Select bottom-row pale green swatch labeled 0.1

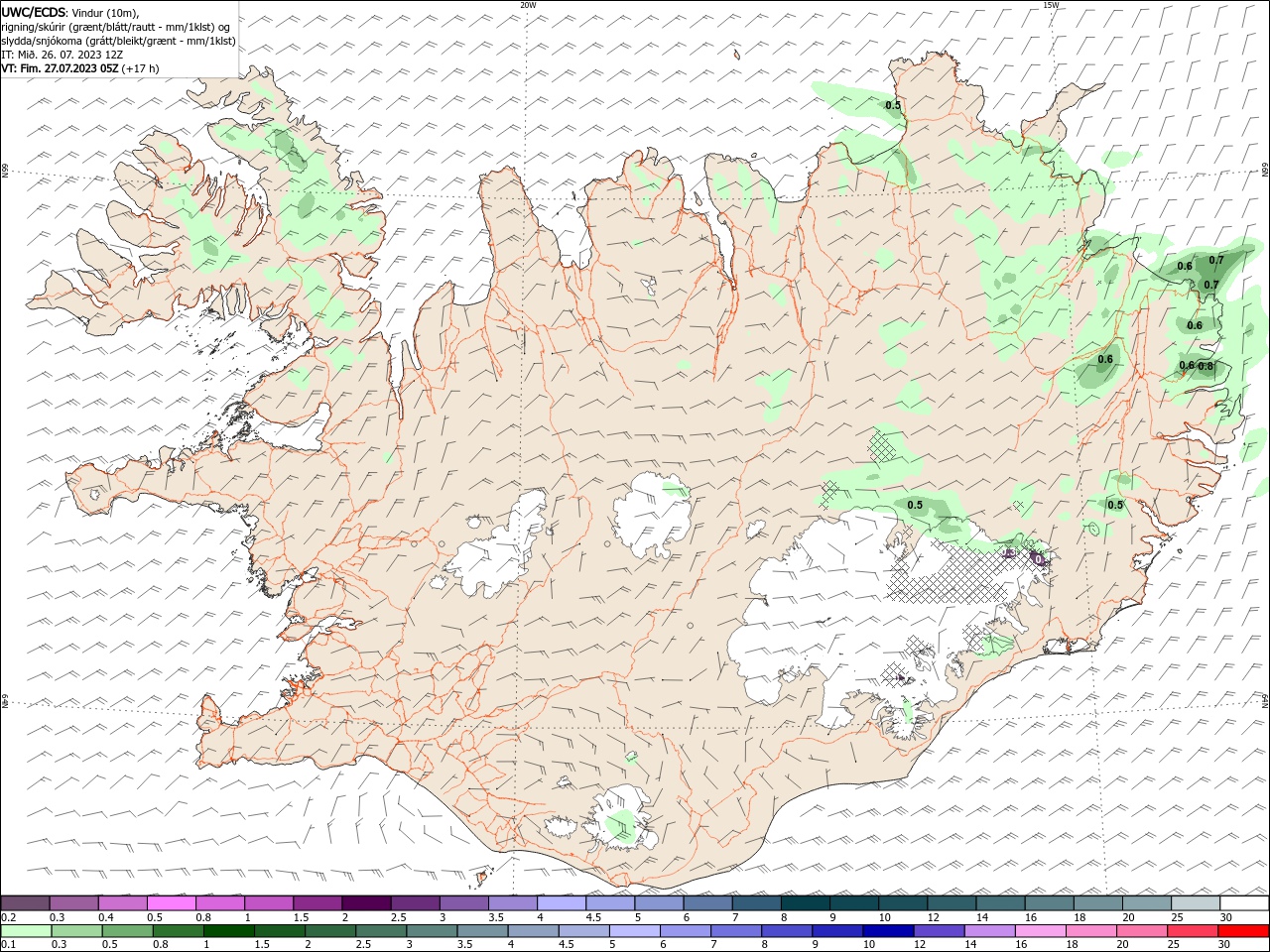[x=27, y=931]
